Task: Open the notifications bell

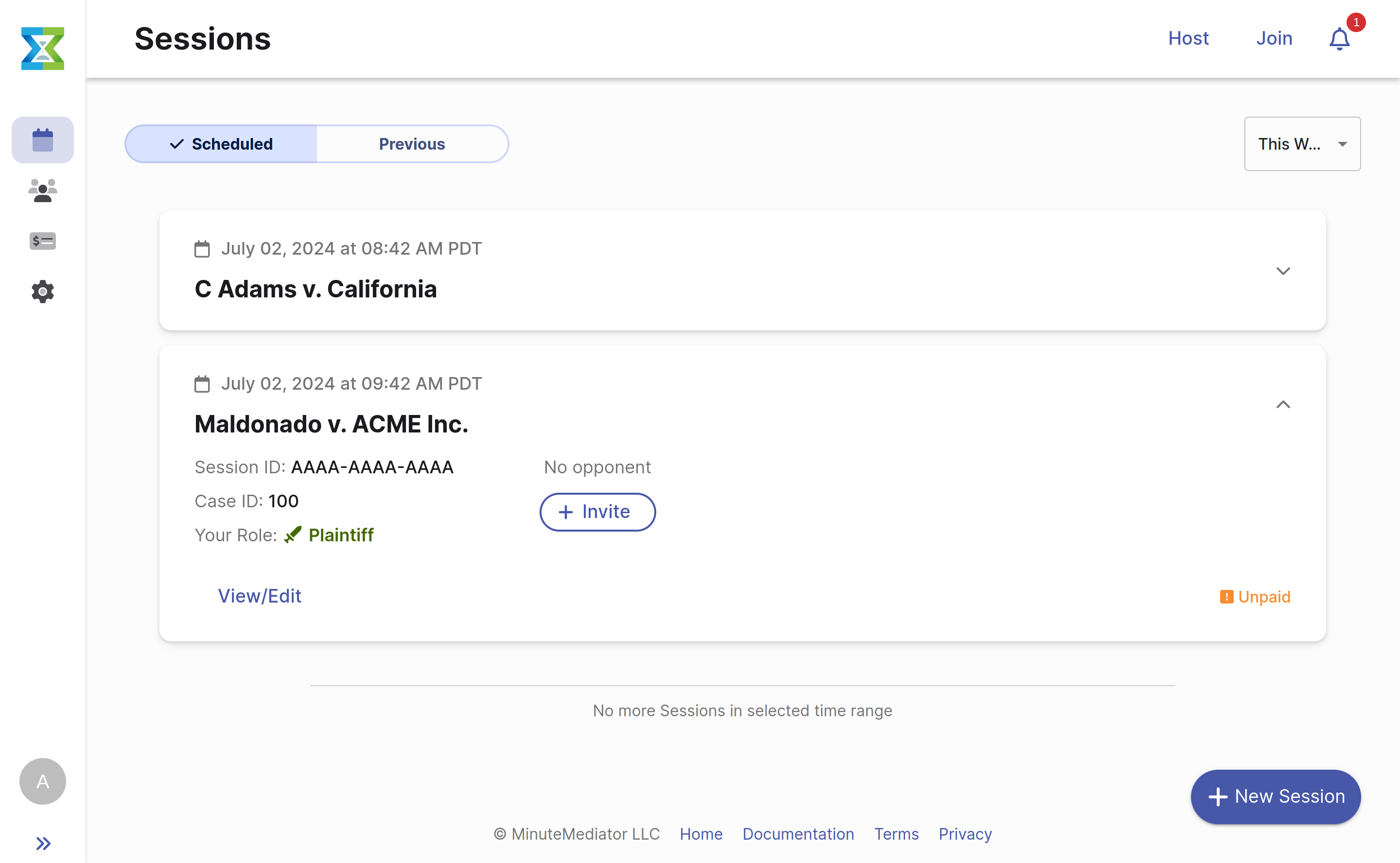Action: pos(1339,39)
